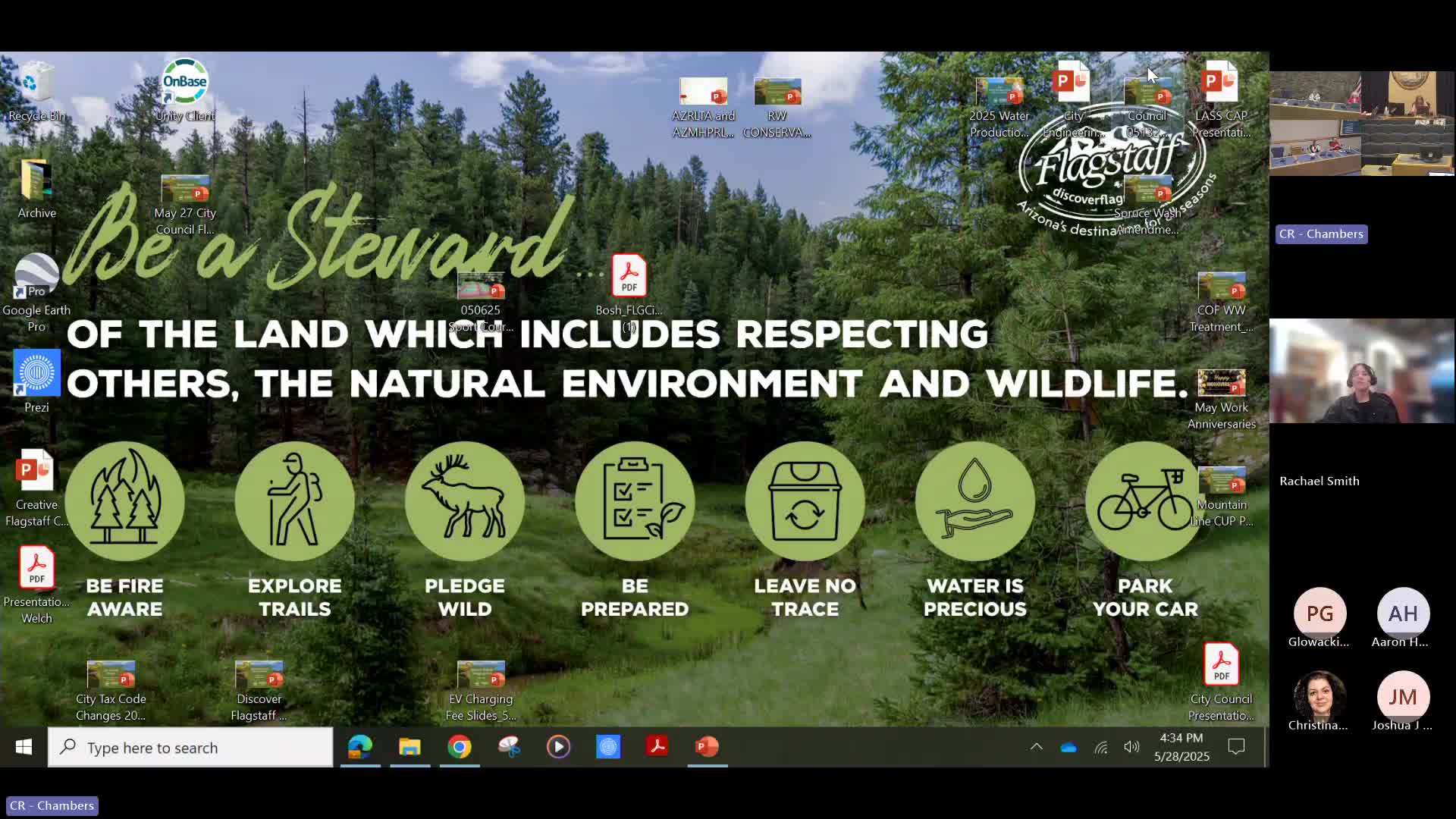
Task: Click the taskbar clock showing 4:34 PM
Action: point(1181,747)
